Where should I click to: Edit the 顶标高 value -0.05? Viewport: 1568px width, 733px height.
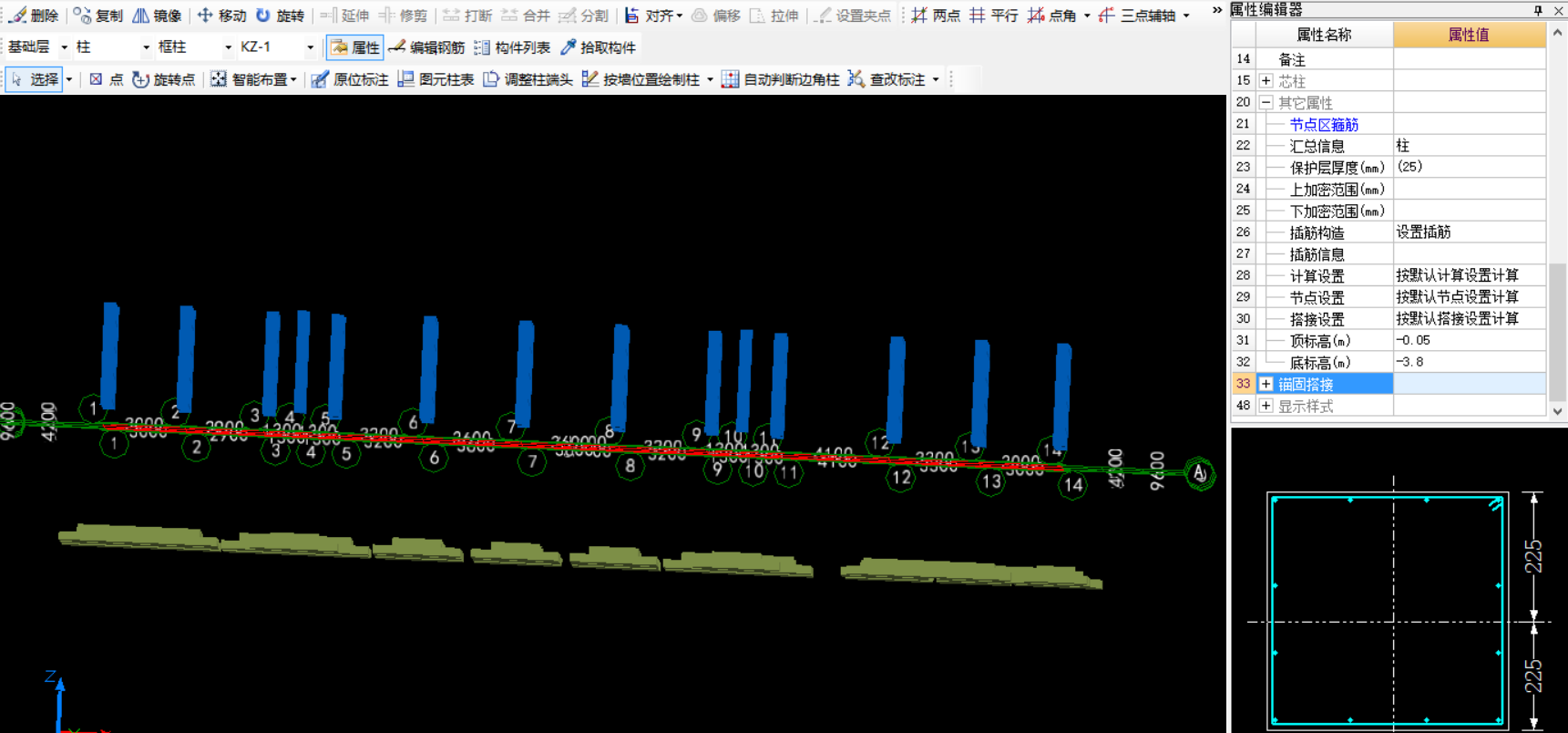(1469, 340)
